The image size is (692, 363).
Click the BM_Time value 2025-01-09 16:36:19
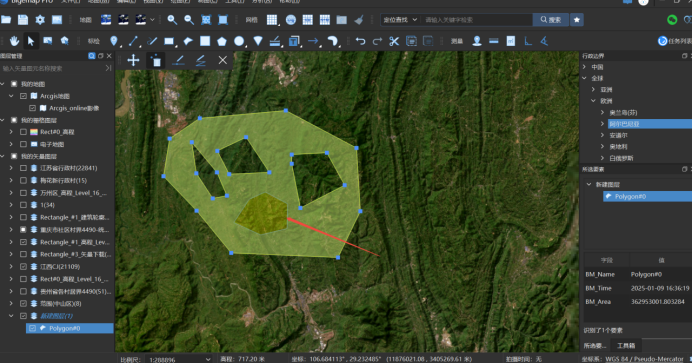coord(659,288)
